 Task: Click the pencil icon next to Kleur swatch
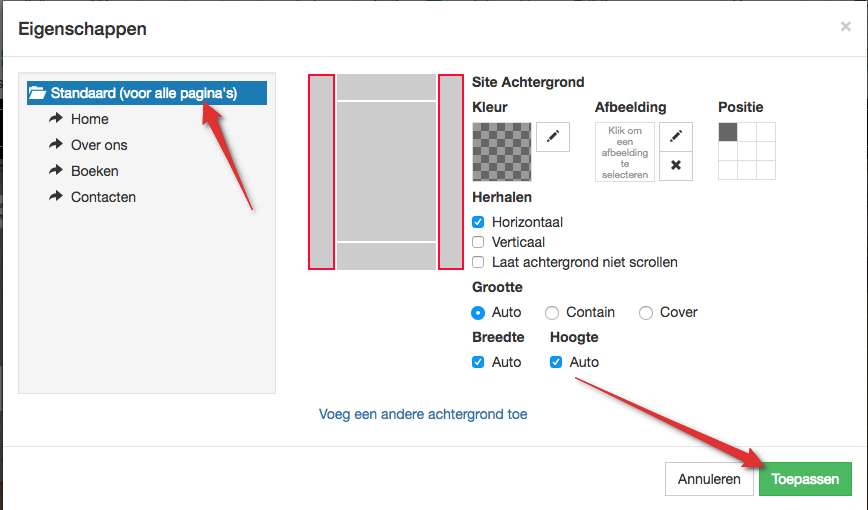pyautogui.click(x=553, y=137)
